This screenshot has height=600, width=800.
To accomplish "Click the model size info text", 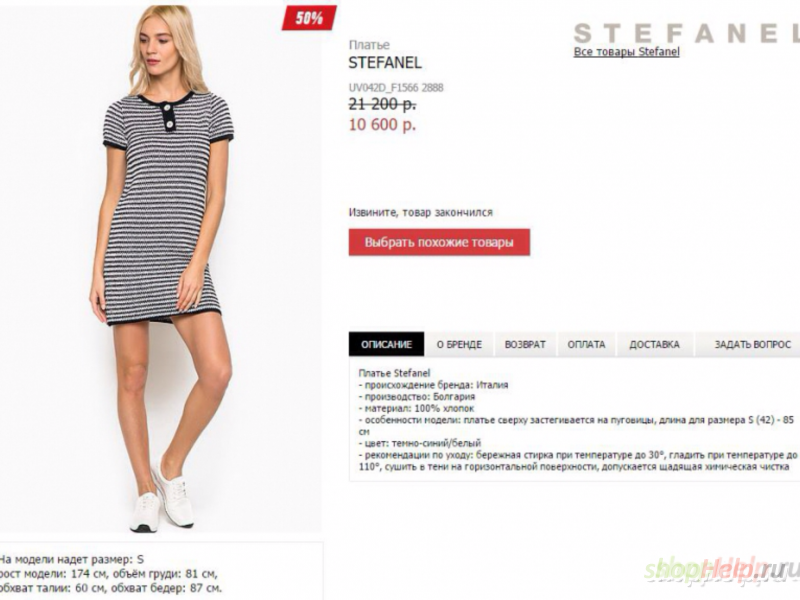I will (x=110, y=573).
